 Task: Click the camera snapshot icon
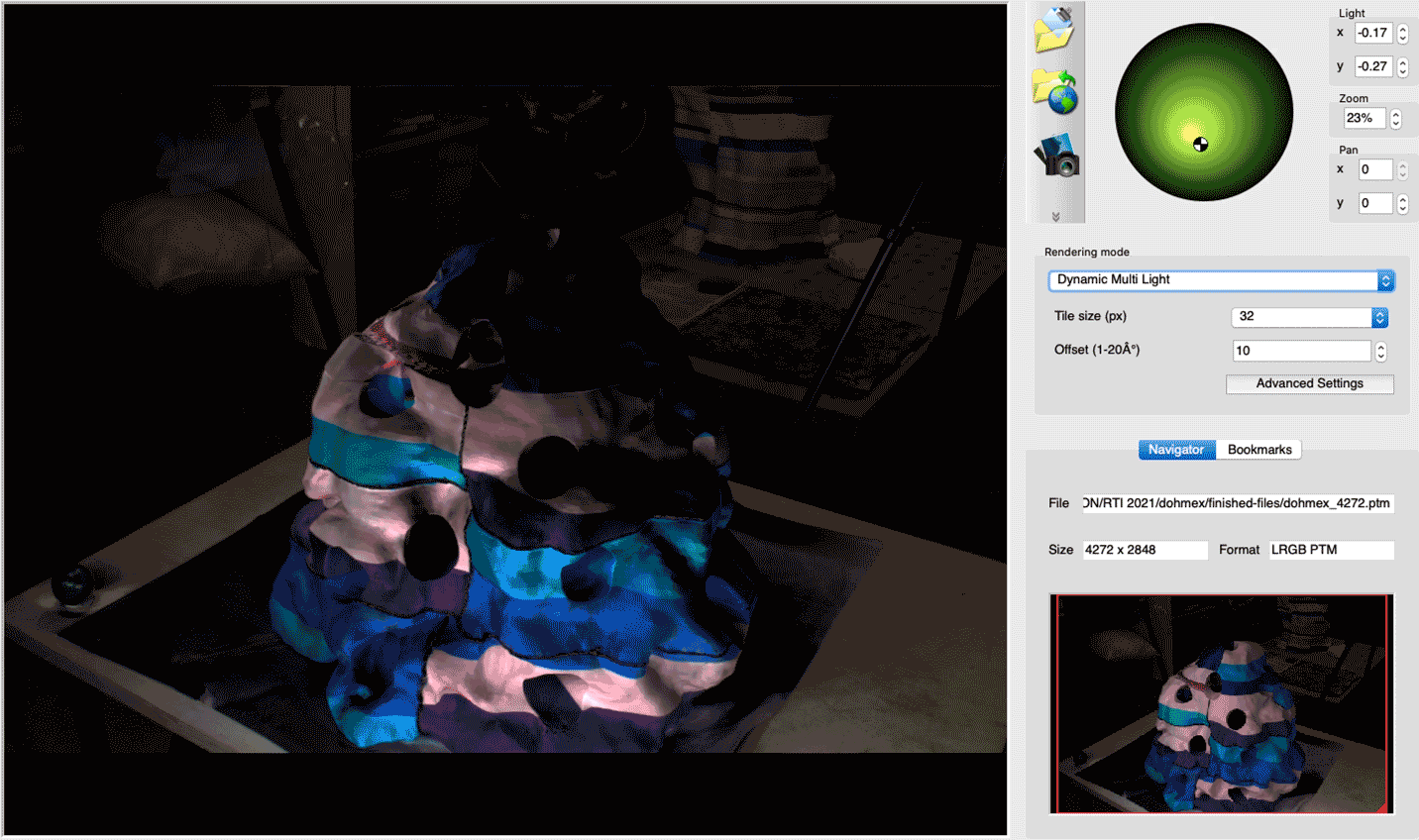tap(1056, 156)
